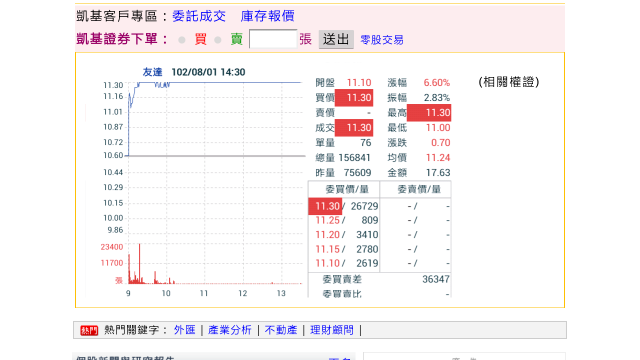640x360 pixels.
Task: Open the 外匯 keyword link
Action: [x=184, y=330]
